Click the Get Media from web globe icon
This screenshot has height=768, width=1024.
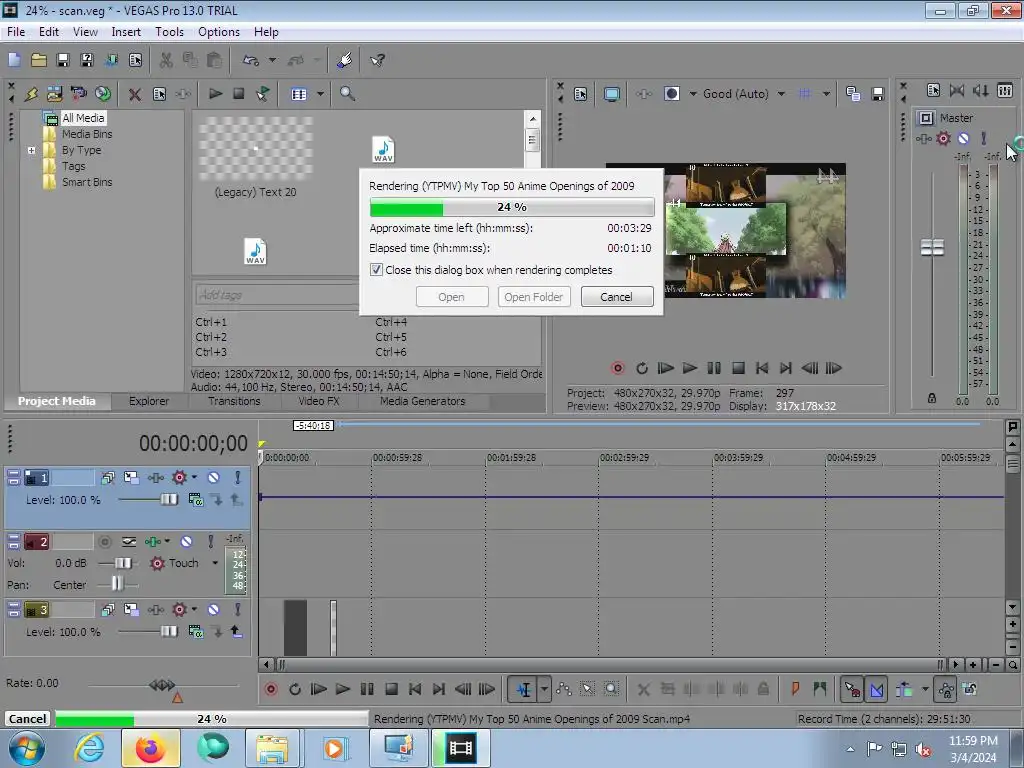pos(103,94)
